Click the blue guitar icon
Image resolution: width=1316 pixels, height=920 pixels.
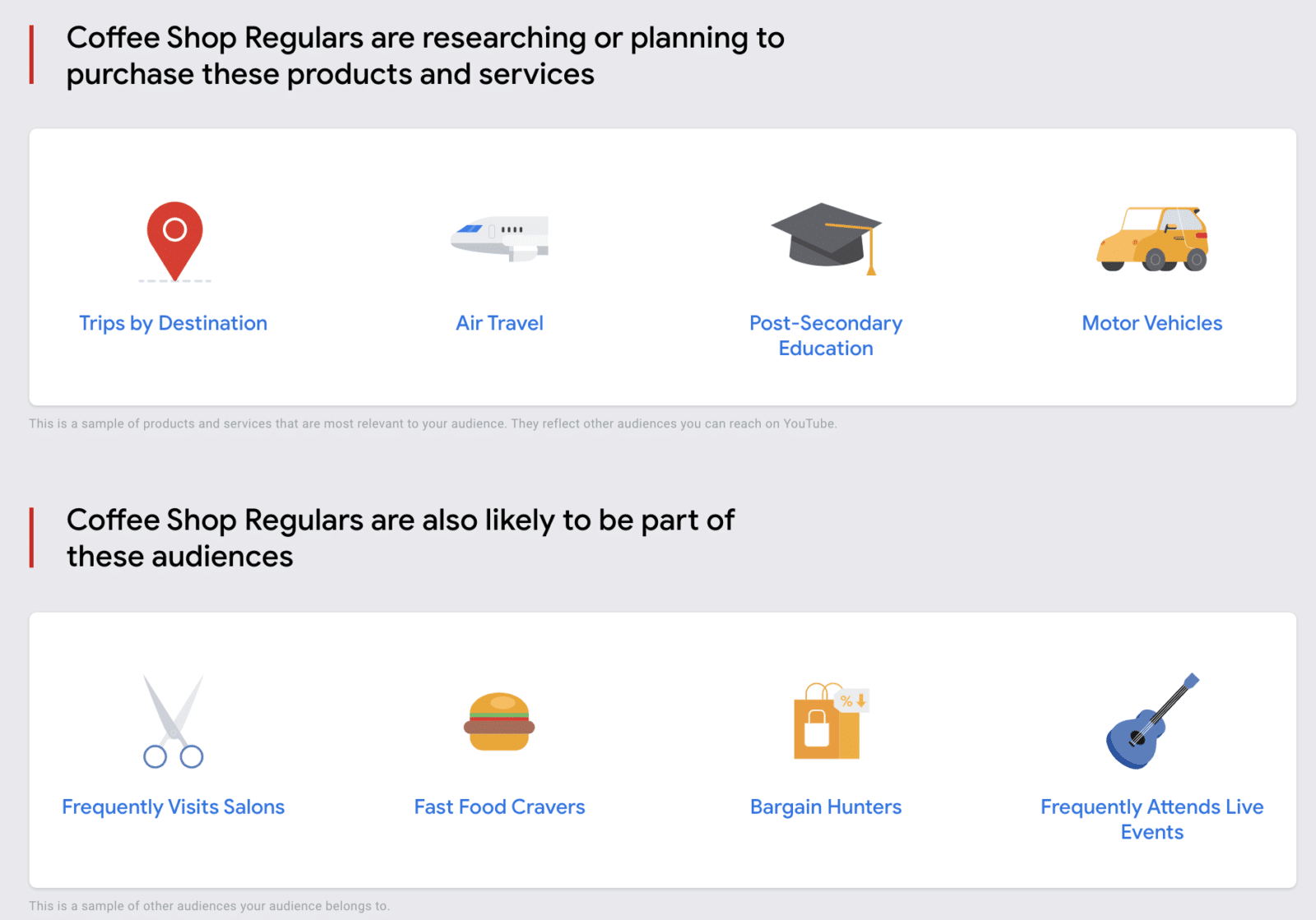click(1151, 722)
